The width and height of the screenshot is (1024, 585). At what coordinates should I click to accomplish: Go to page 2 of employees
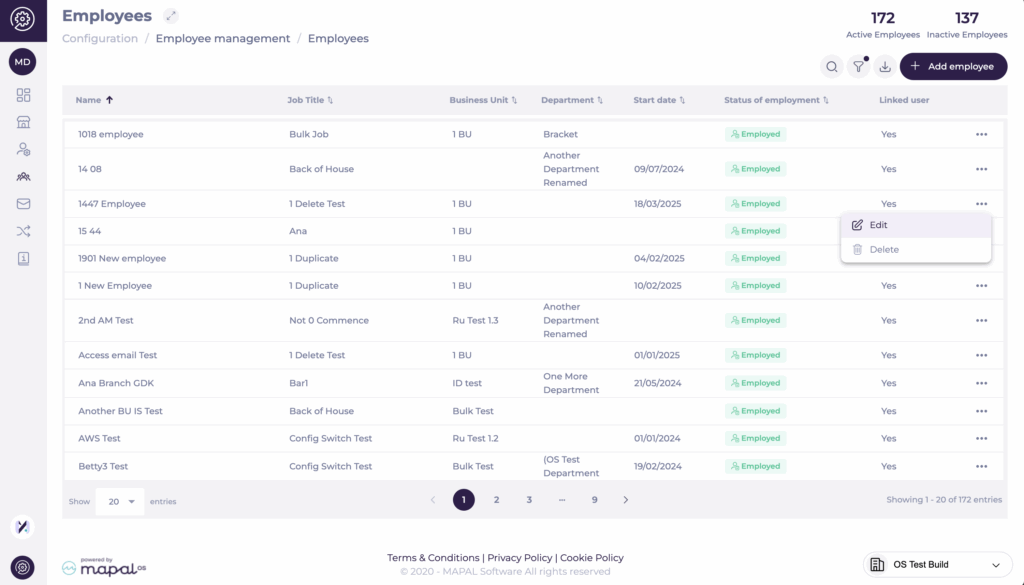pyautogui.click(x=496, y=500)
